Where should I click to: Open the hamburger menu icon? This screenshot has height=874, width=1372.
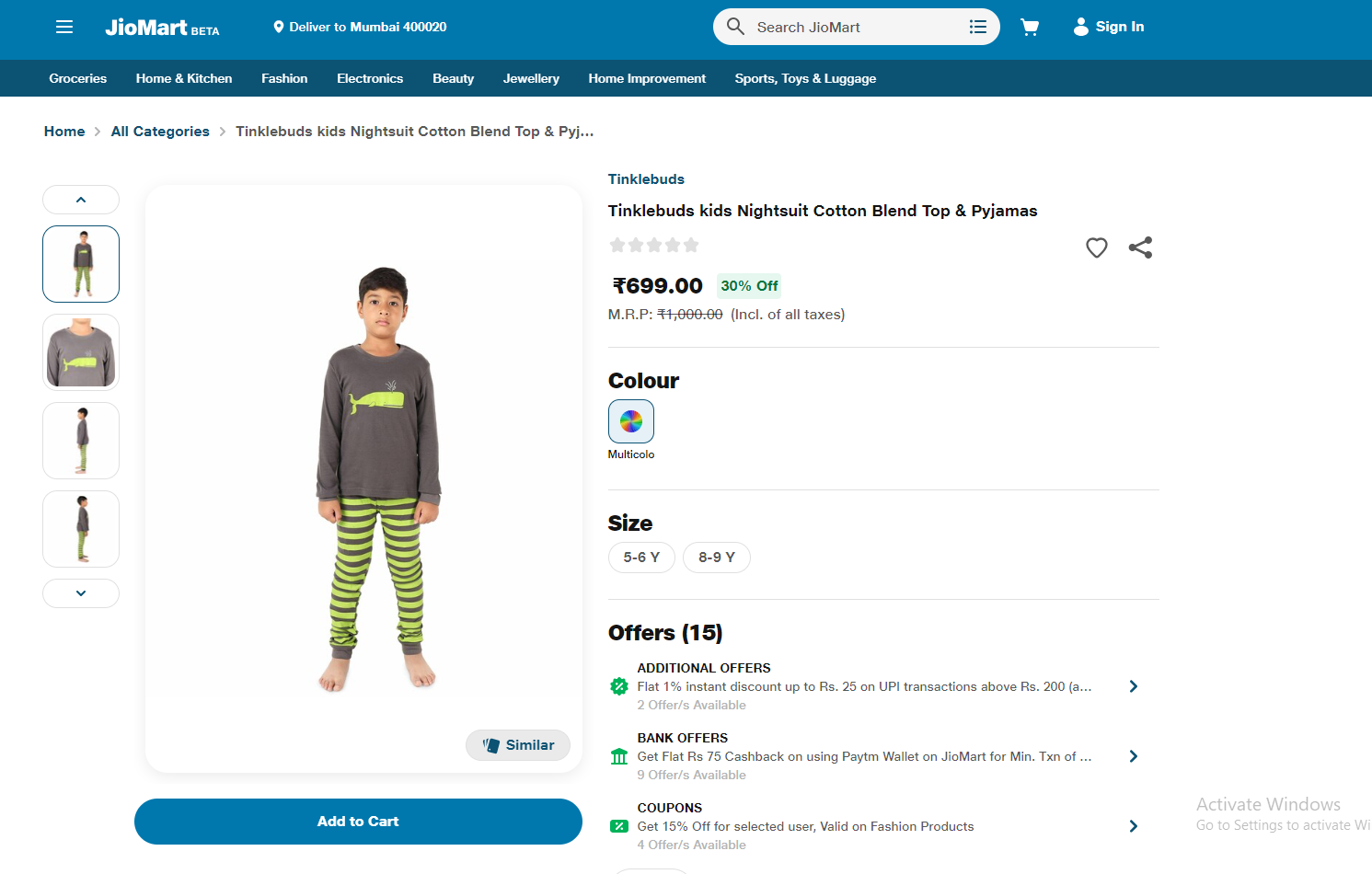coord(64,27)
